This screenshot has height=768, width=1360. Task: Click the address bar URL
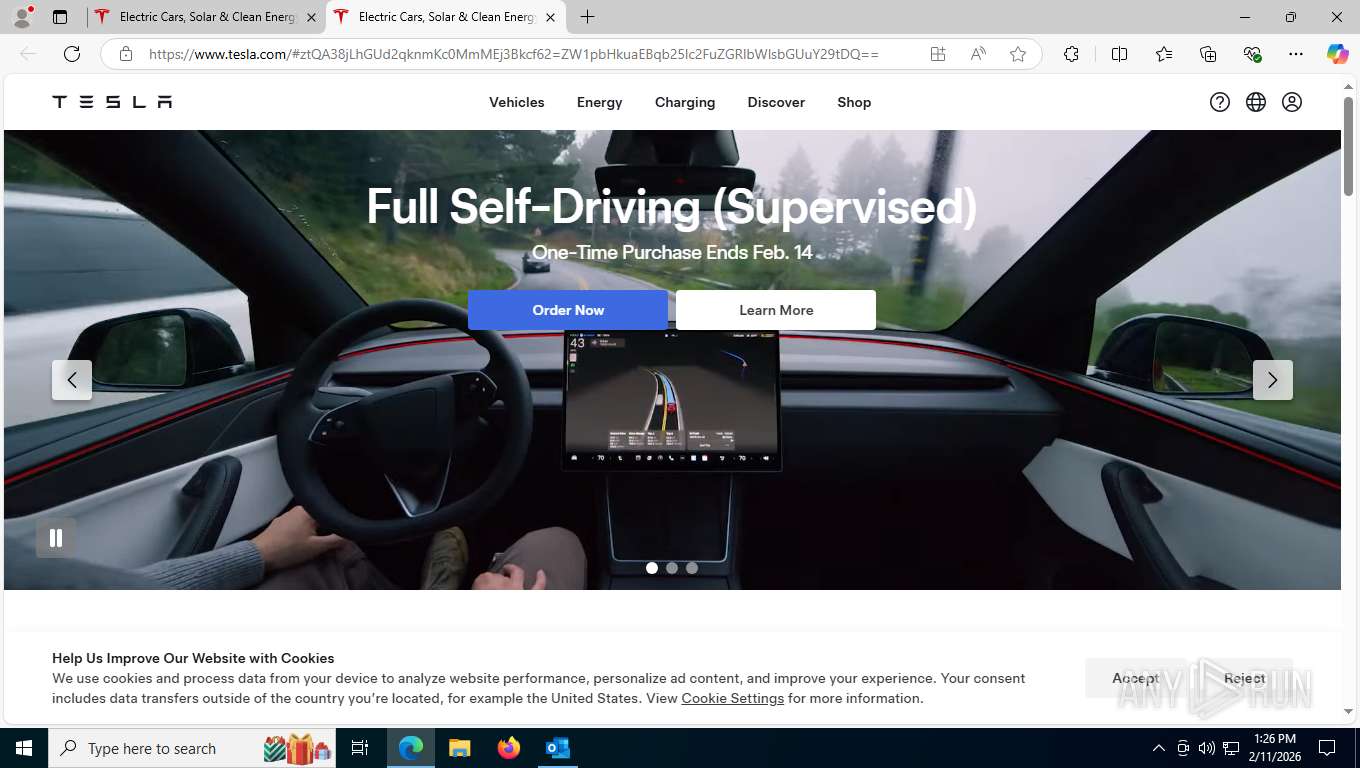(x=514, y=54)
